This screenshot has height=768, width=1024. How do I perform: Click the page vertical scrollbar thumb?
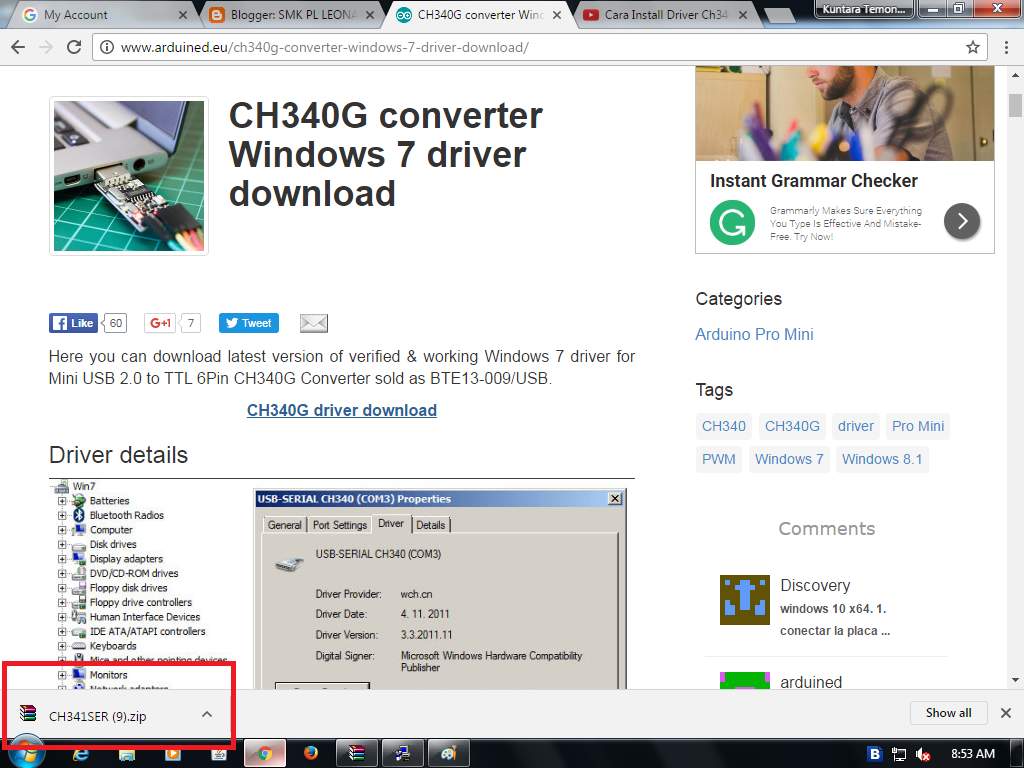click(1015, 105)
